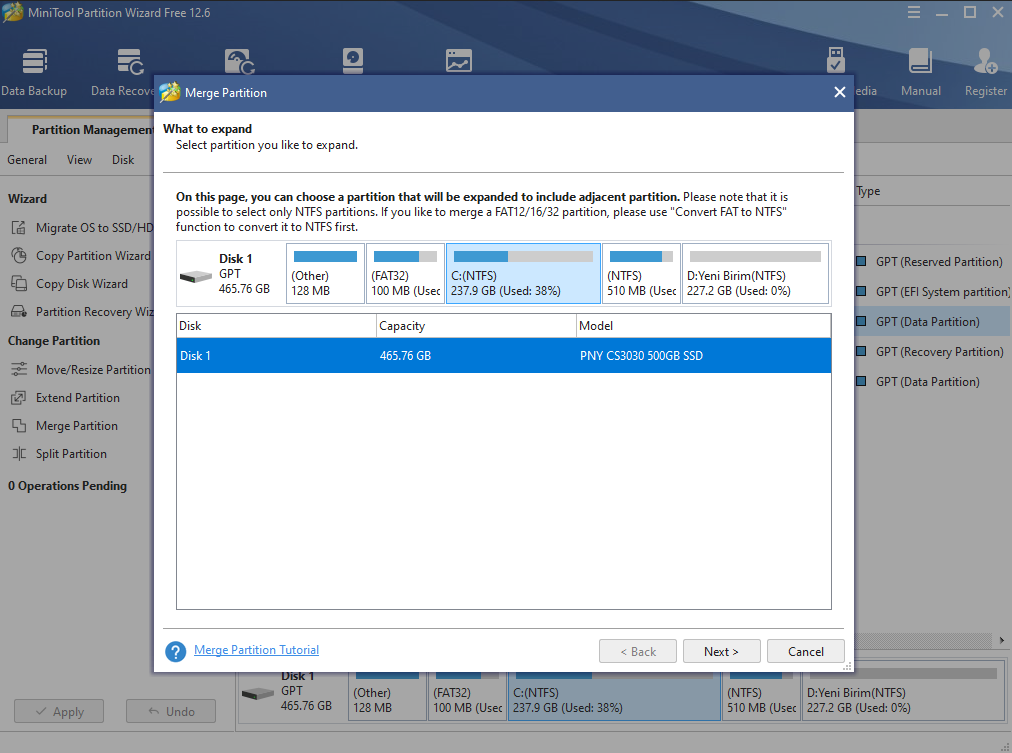Click the Back button
The image size is (1012, 753).
[x=638, y=652]
